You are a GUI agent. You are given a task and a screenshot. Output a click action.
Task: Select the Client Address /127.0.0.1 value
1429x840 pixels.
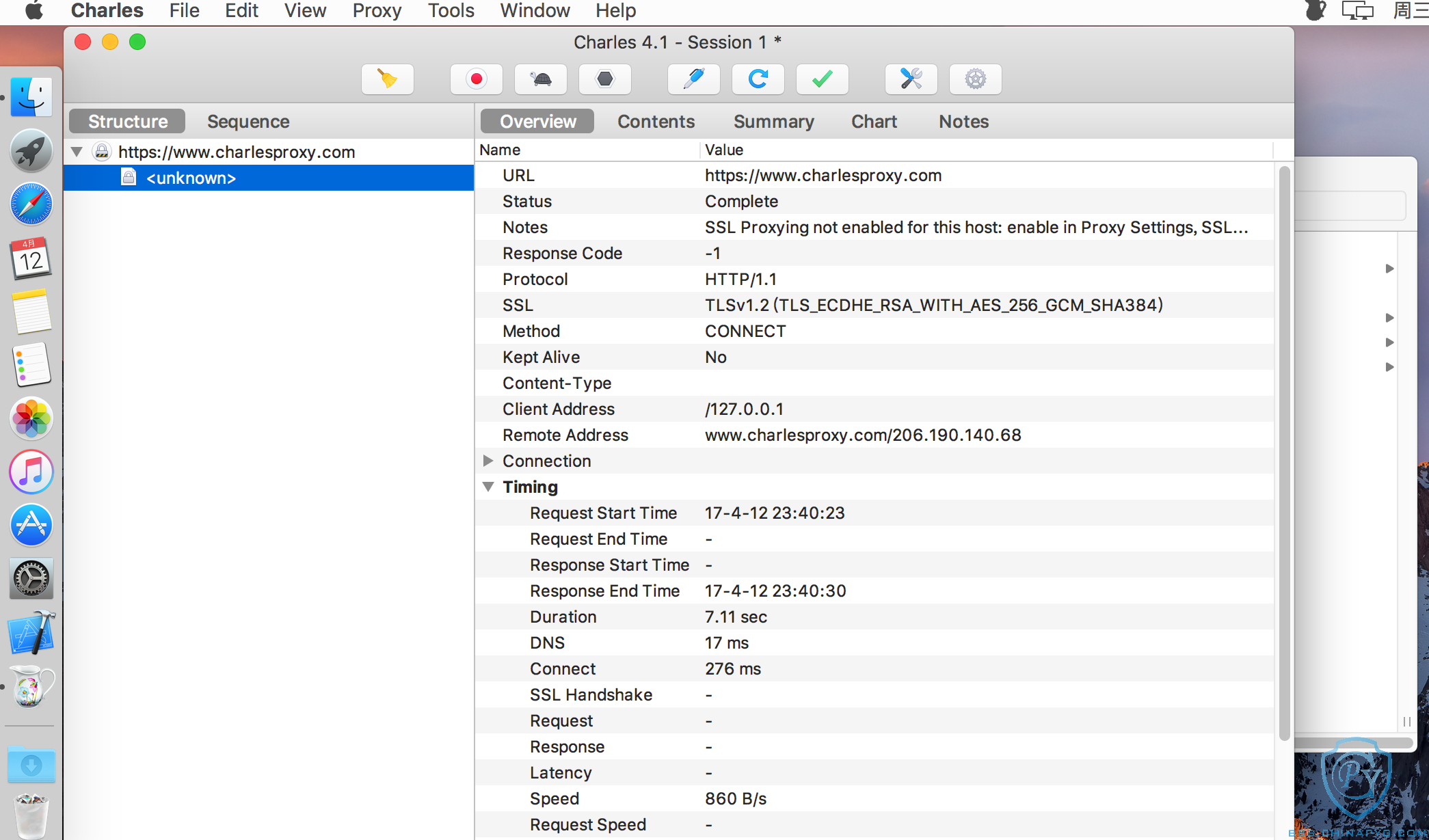coord(744,409)
